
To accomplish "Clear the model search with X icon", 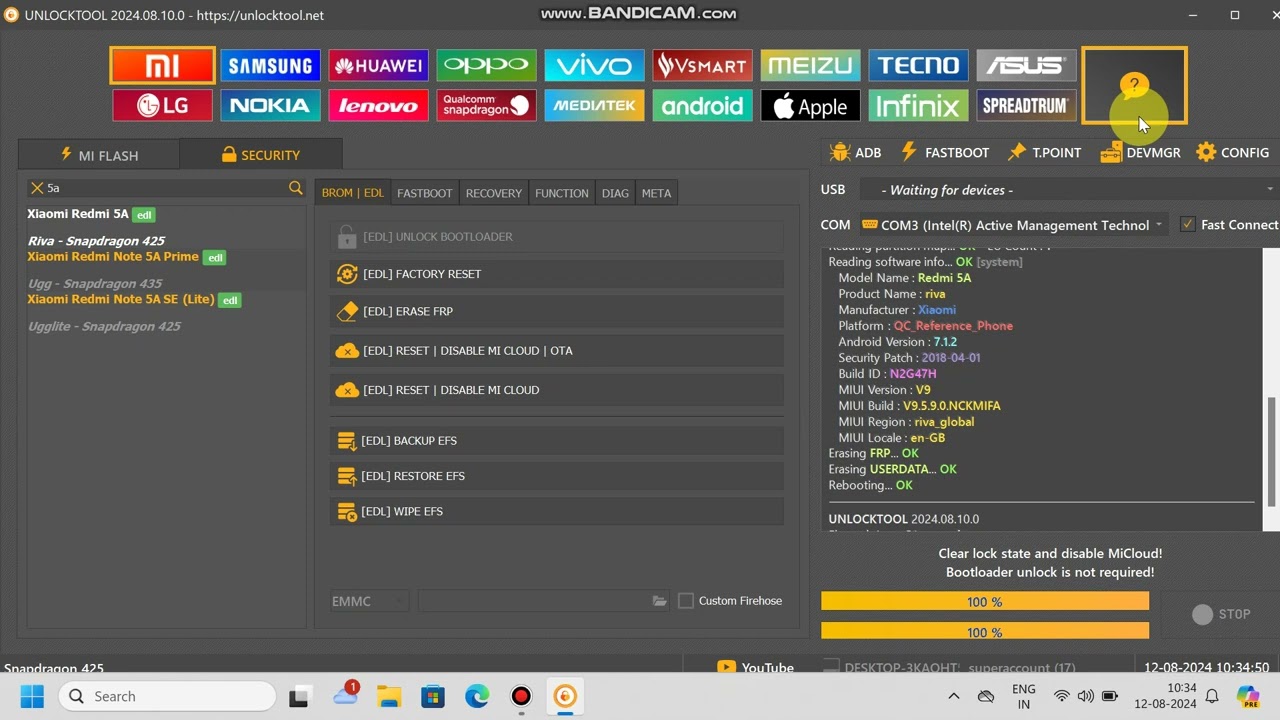I will pyautogui.click(x=37, y=188).
